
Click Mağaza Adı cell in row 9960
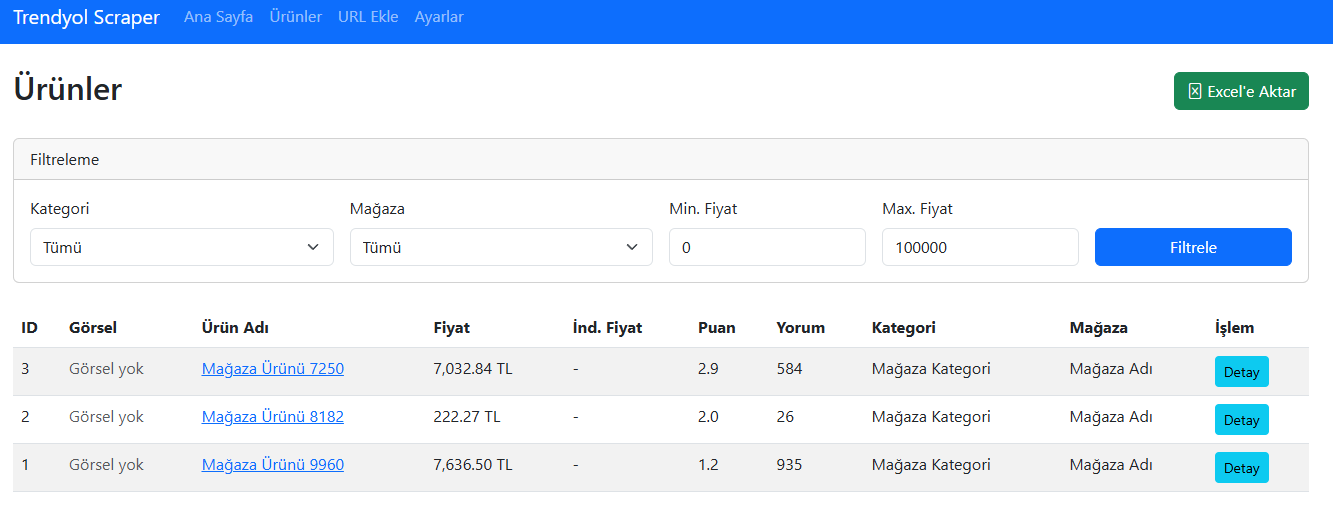coord(1111,465)
